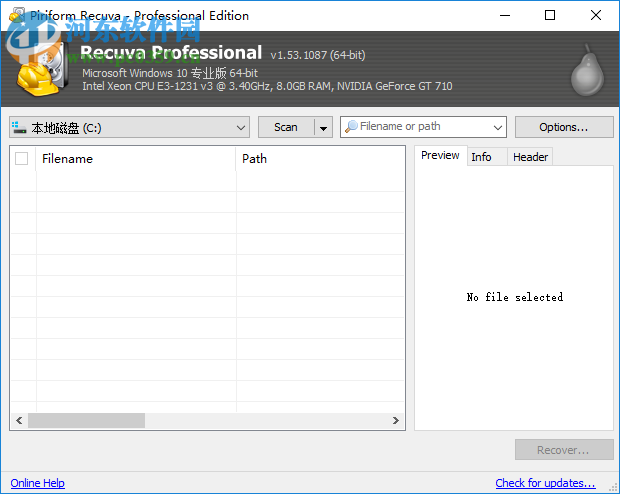The width and height of the screenshot is (620, 494).
Task: Tick the select-all checkbox in header
Action: pos(21,159)
